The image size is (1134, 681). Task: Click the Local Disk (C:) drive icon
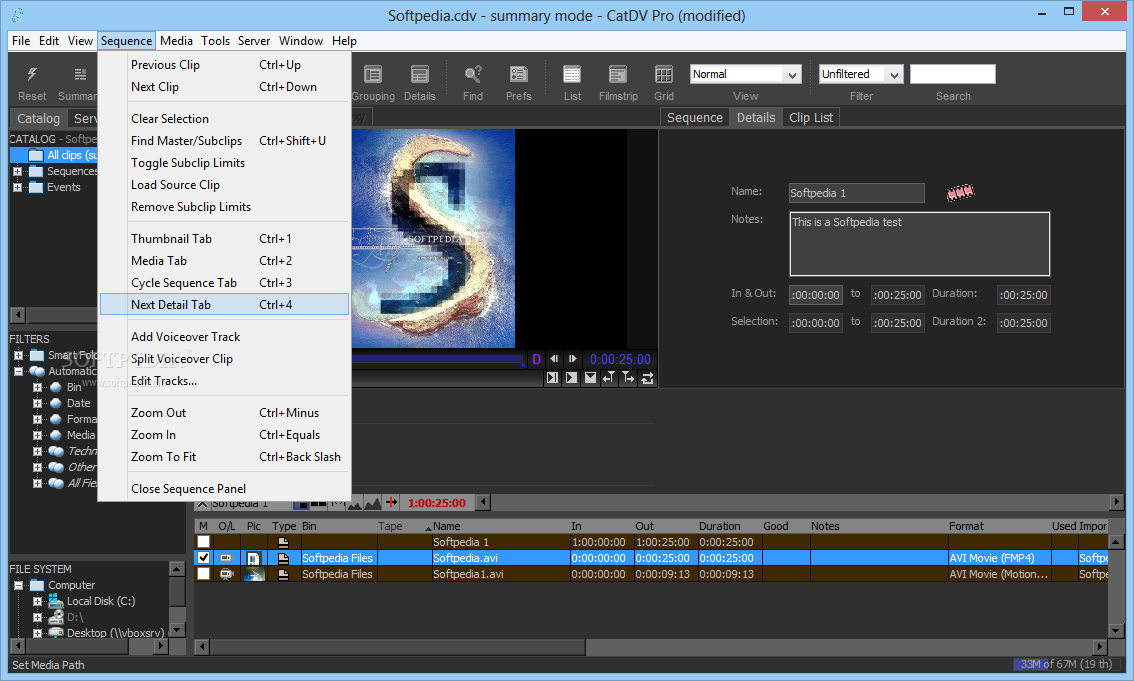[56, 601]
